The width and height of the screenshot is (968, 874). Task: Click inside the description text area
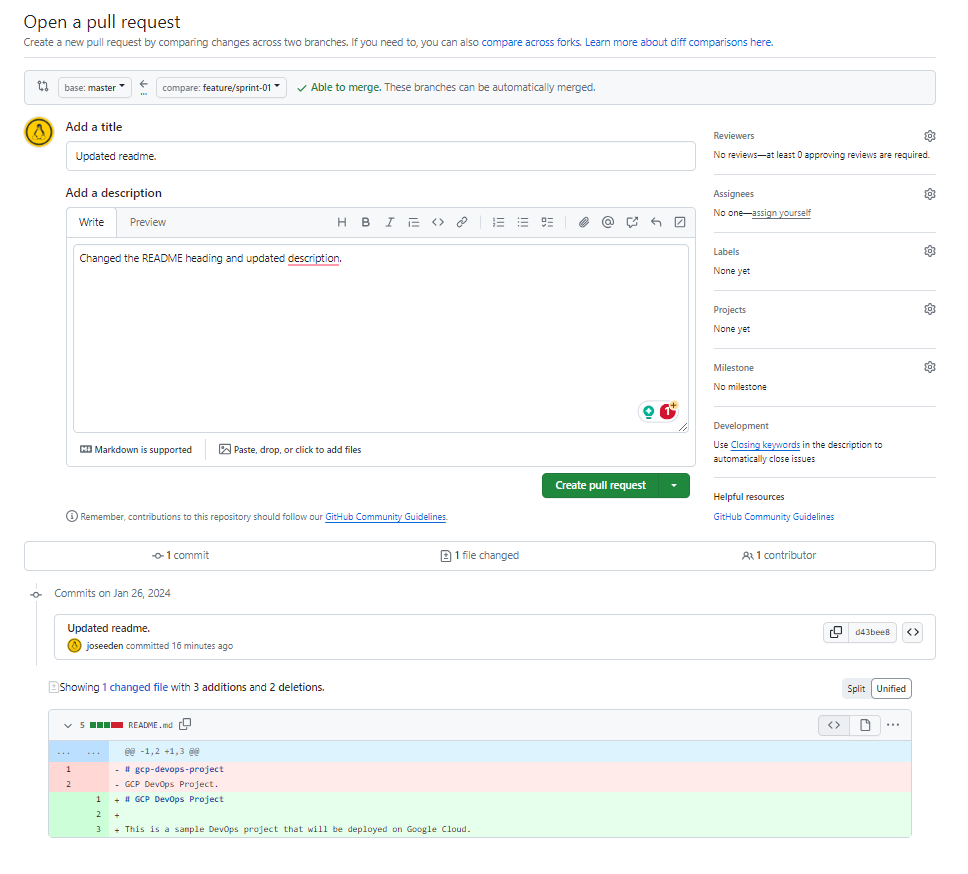click(x=381, y=338)
